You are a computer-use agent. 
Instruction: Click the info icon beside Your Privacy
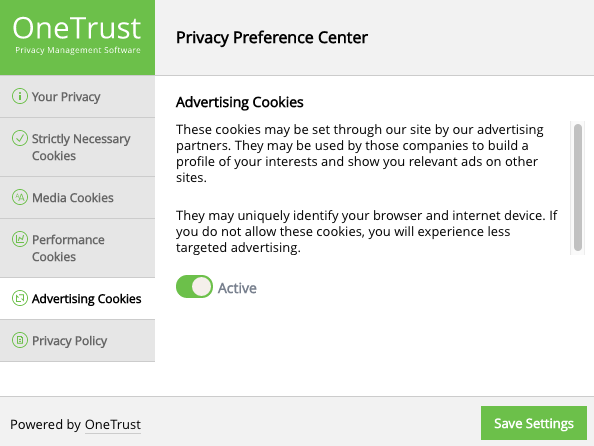[x=20, y=96]
